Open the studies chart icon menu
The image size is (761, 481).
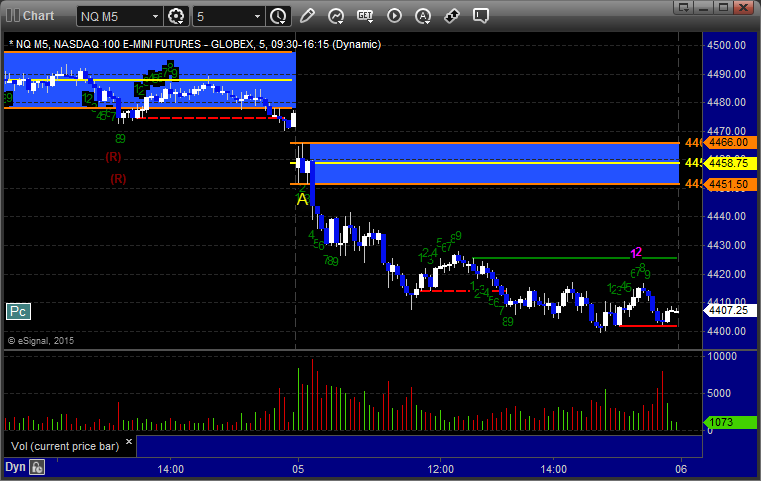pyautogui.click(x=336, y=16)
